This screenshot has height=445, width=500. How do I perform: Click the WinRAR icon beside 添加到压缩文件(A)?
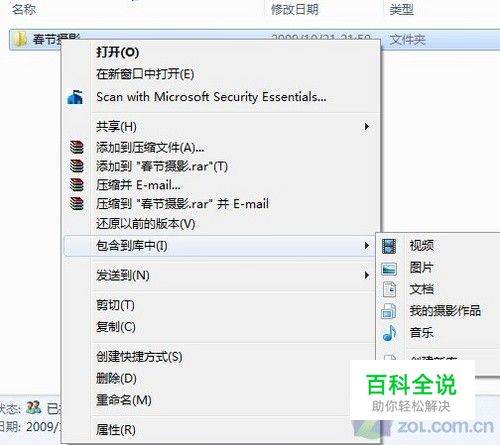coord(77,147)
